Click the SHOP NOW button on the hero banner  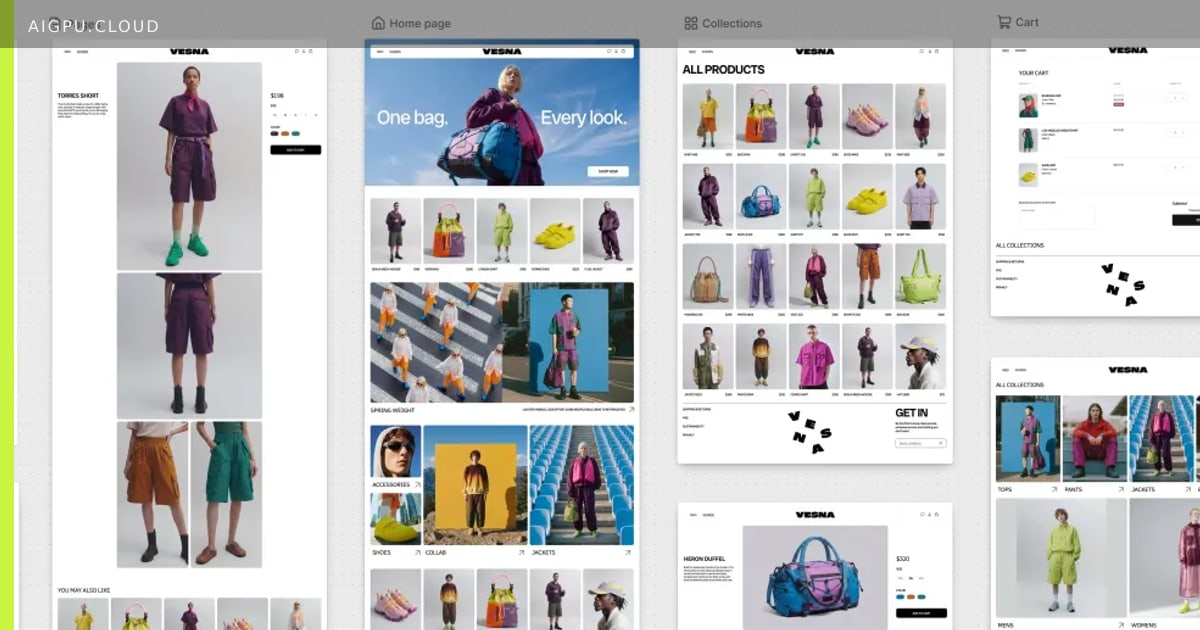608,172
